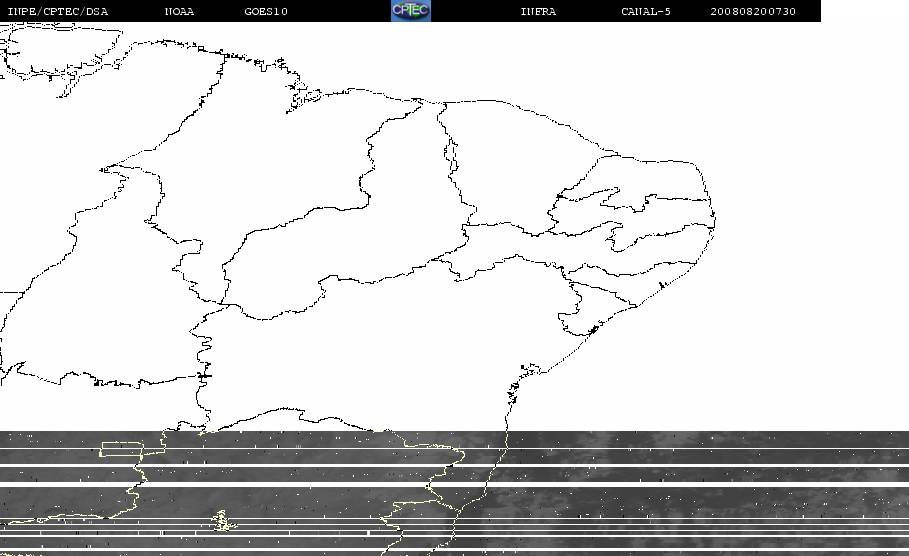This screenshot has height=556, width=909.
Task: Select the INPE/CPTEC/DSA header label
Action: 58,12
